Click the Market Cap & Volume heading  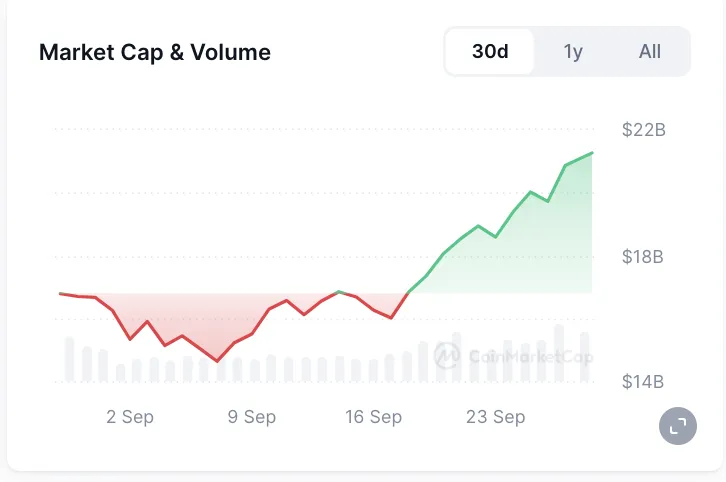pos(155,52)
